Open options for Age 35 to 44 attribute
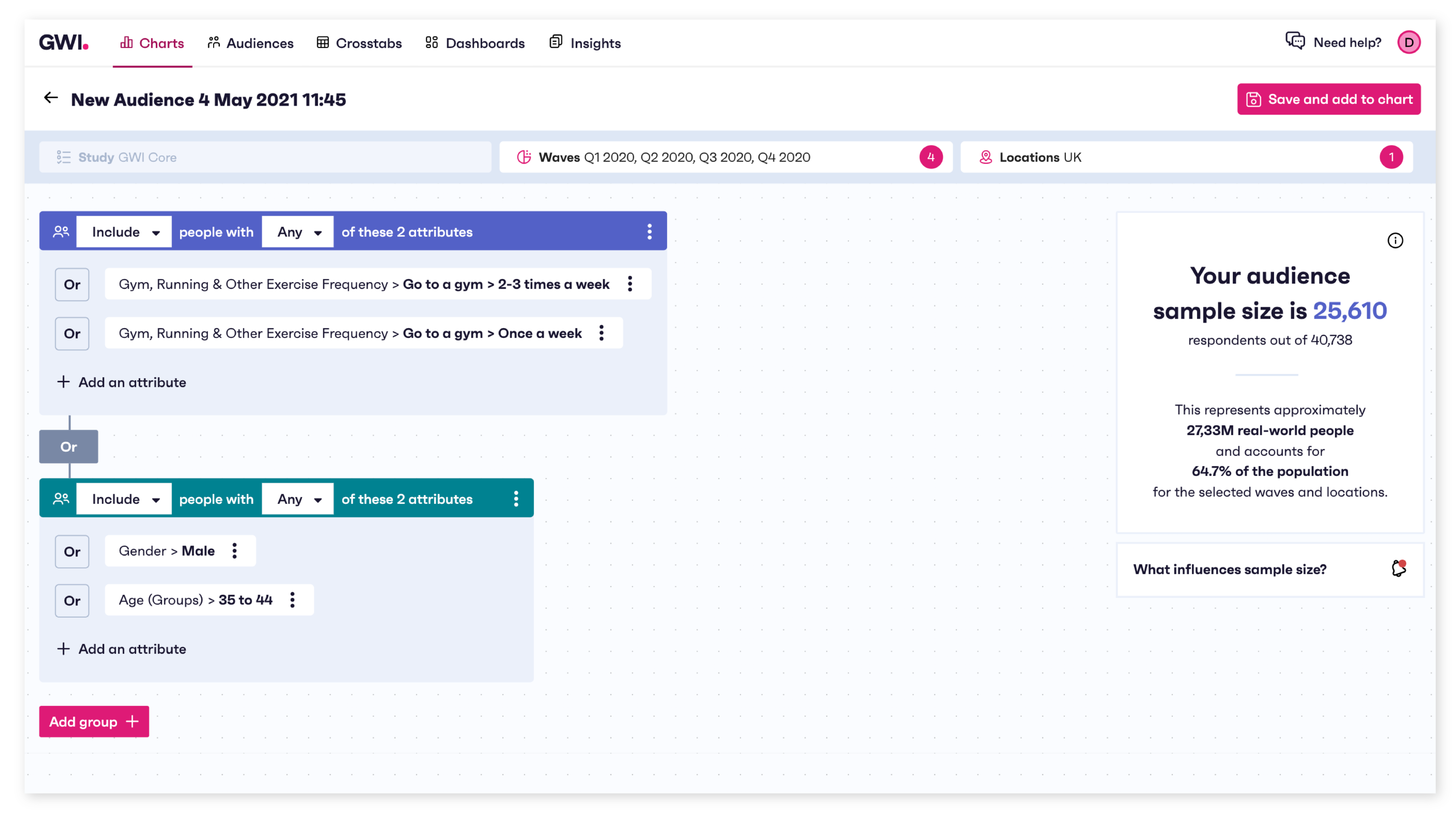Image resolution: width=1456 pixels, height=818 pixels. 292,600
